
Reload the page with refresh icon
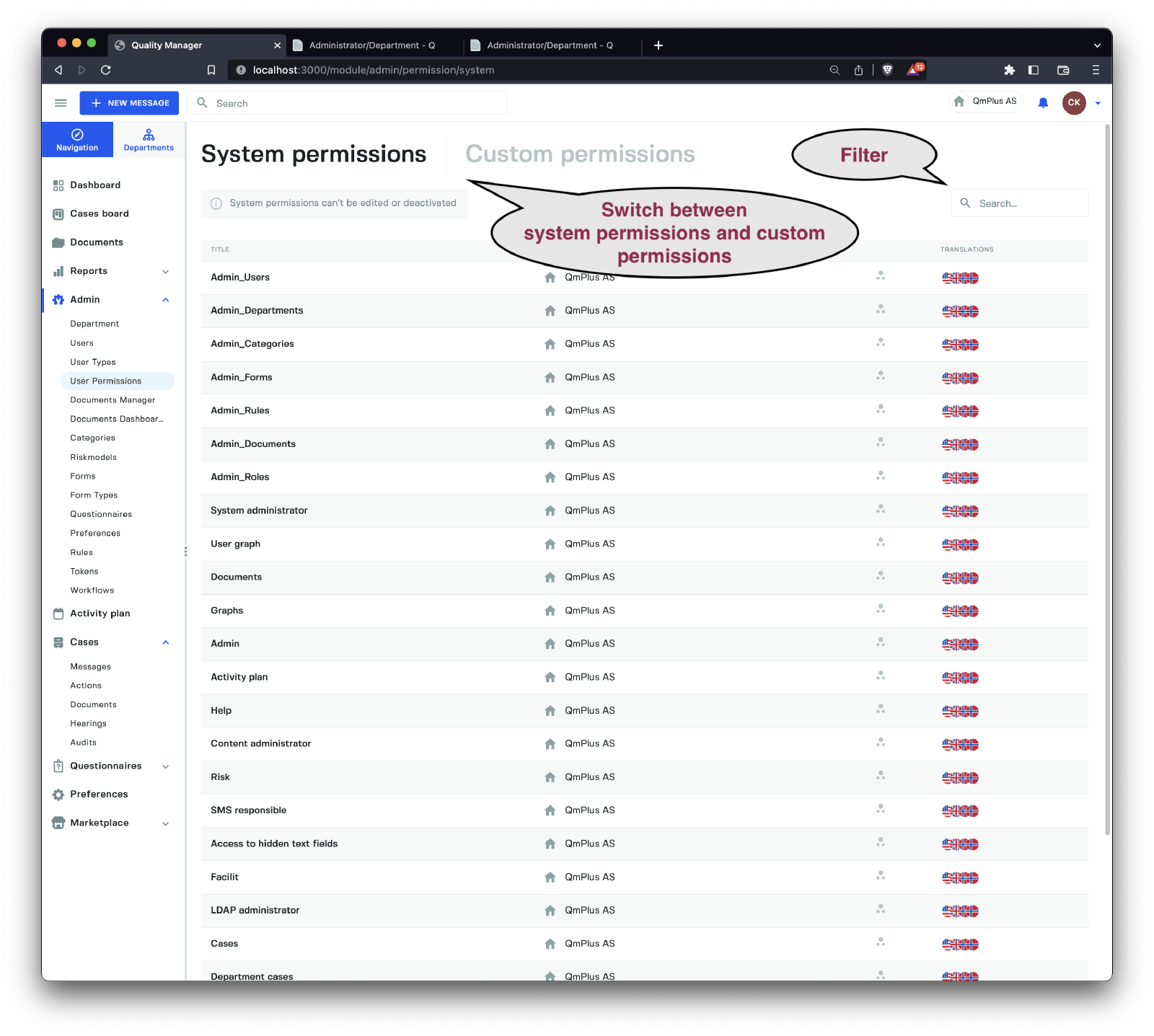(x=106, y=70)
